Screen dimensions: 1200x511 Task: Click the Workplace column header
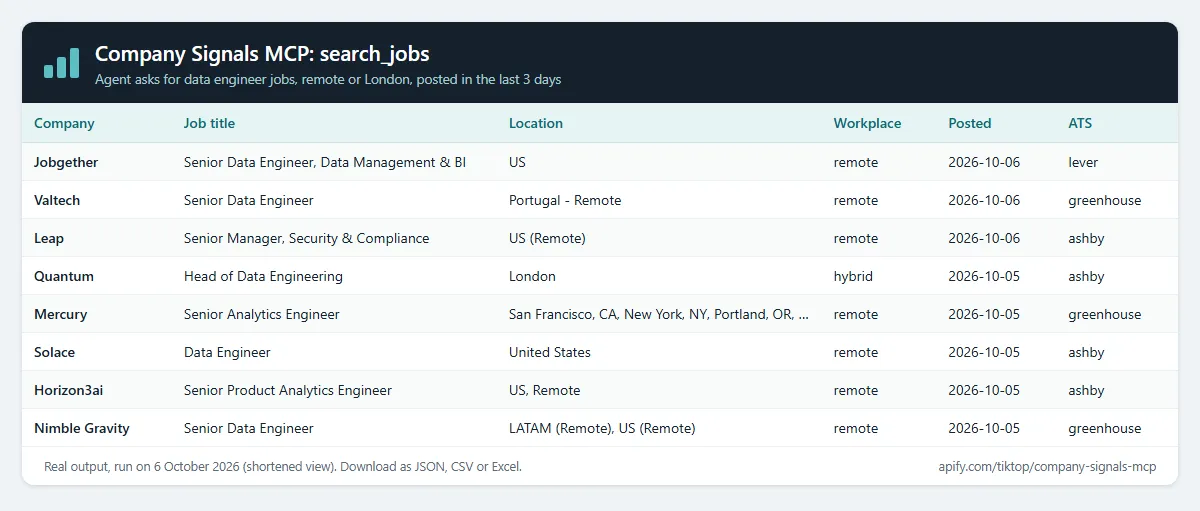click(x=867, y=124)
